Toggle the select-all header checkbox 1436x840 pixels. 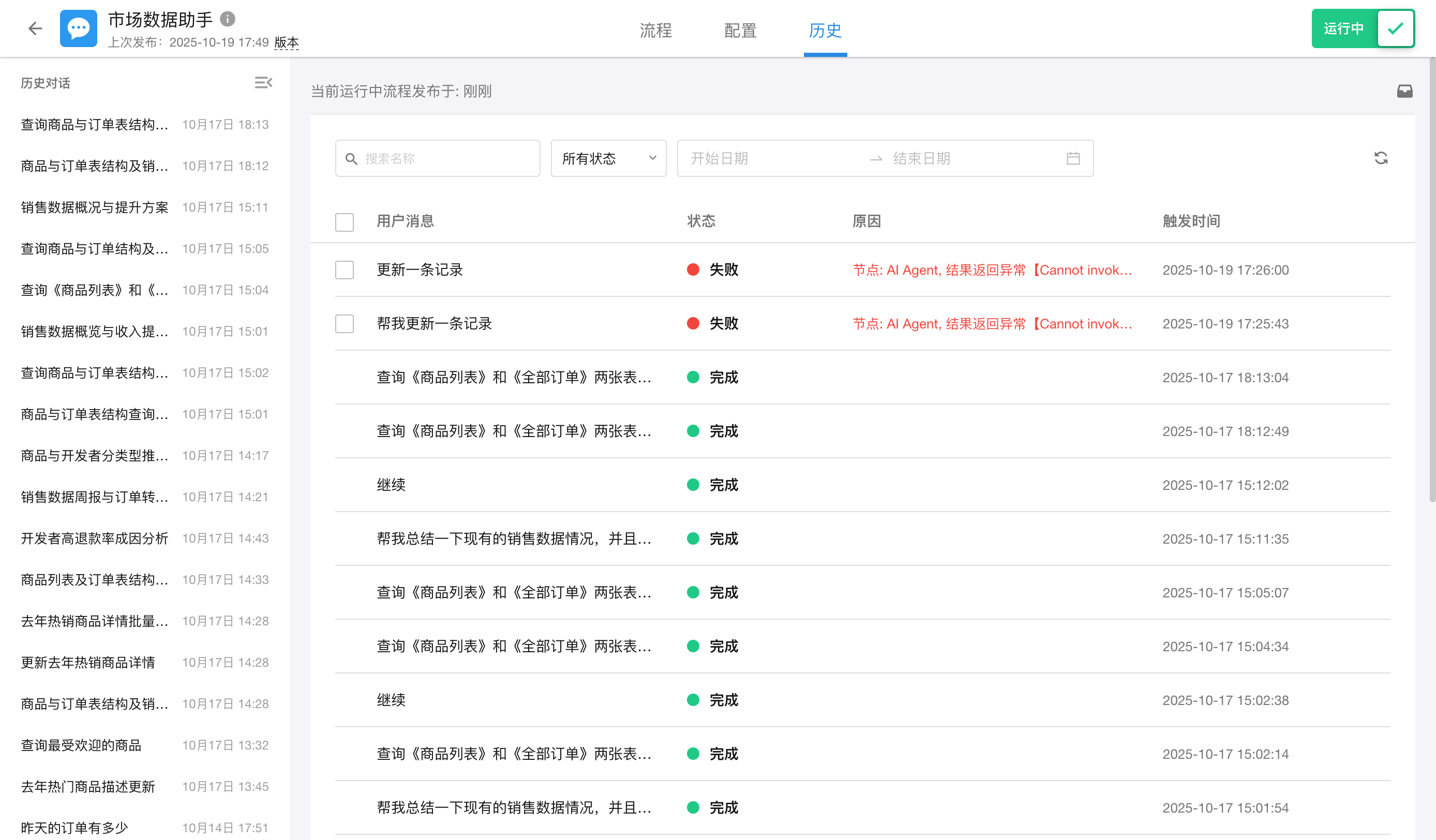coord(344,222)
